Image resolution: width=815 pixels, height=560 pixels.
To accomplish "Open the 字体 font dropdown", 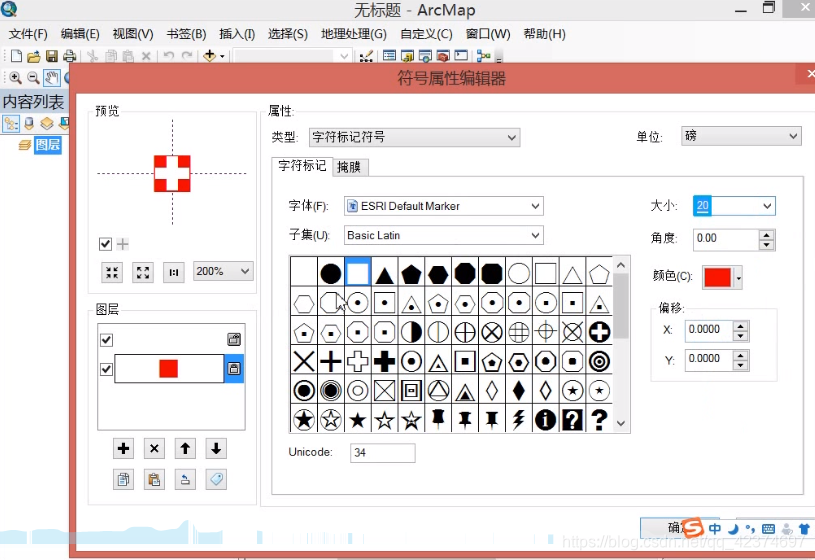I will tap(443, 206).
